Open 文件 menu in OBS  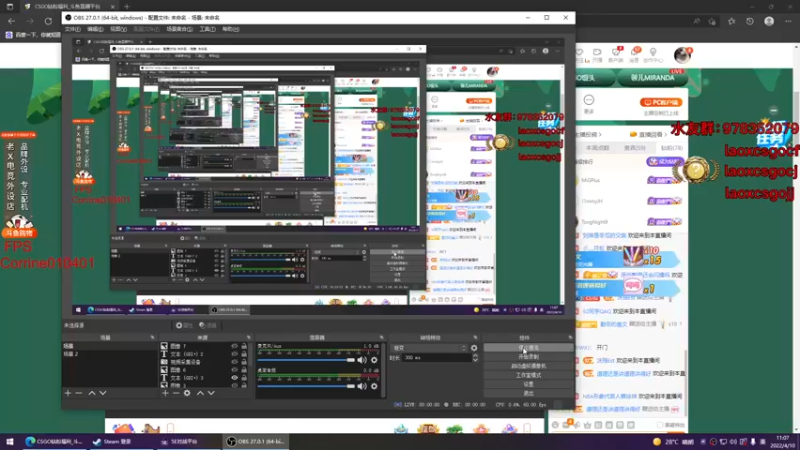coord(72,29)
